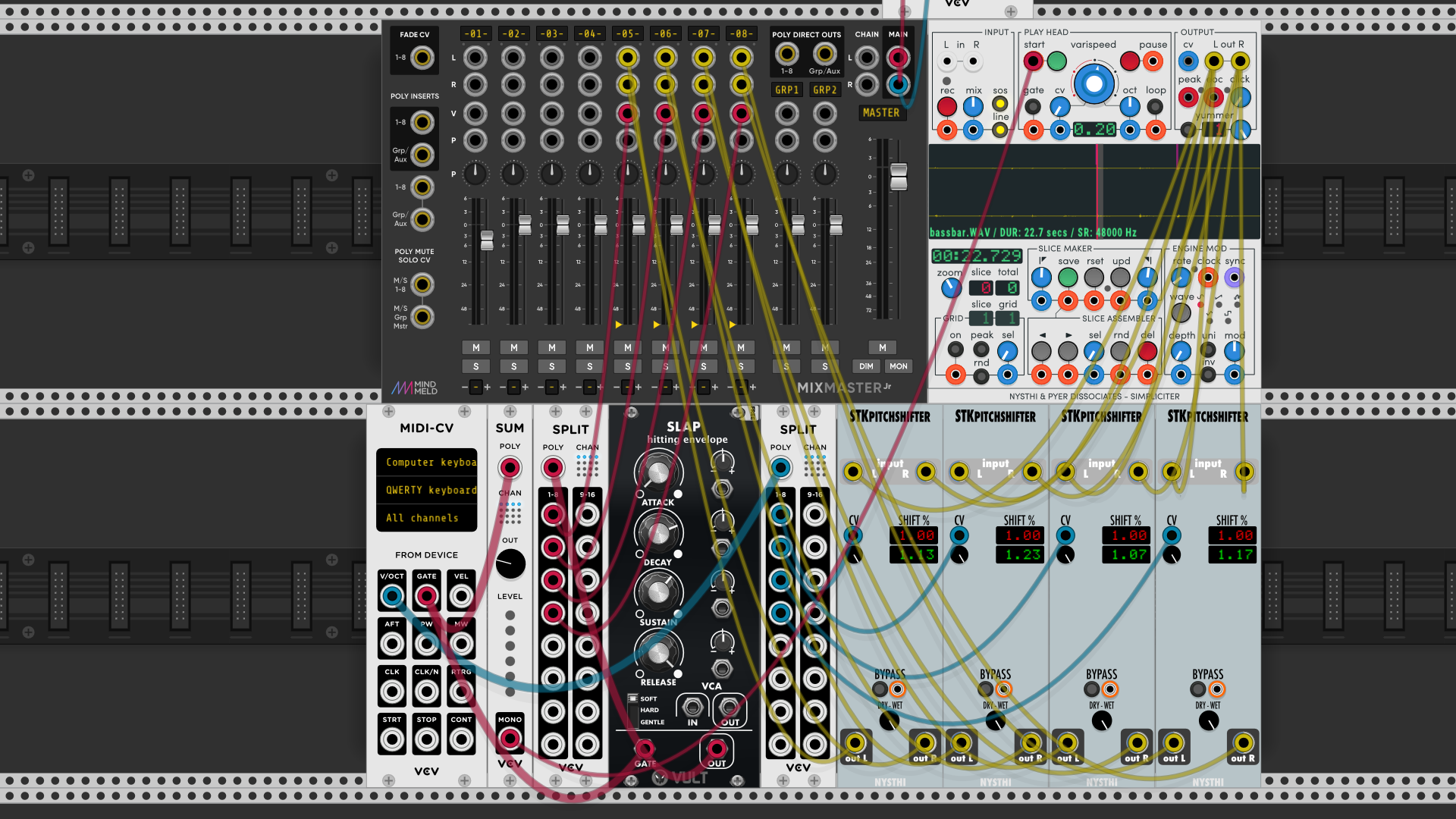Image resolution: width=1456 pixels, height=819 pixels.
Task: Click the upd button in SLICE MAKER
Action: (1120, 278)
